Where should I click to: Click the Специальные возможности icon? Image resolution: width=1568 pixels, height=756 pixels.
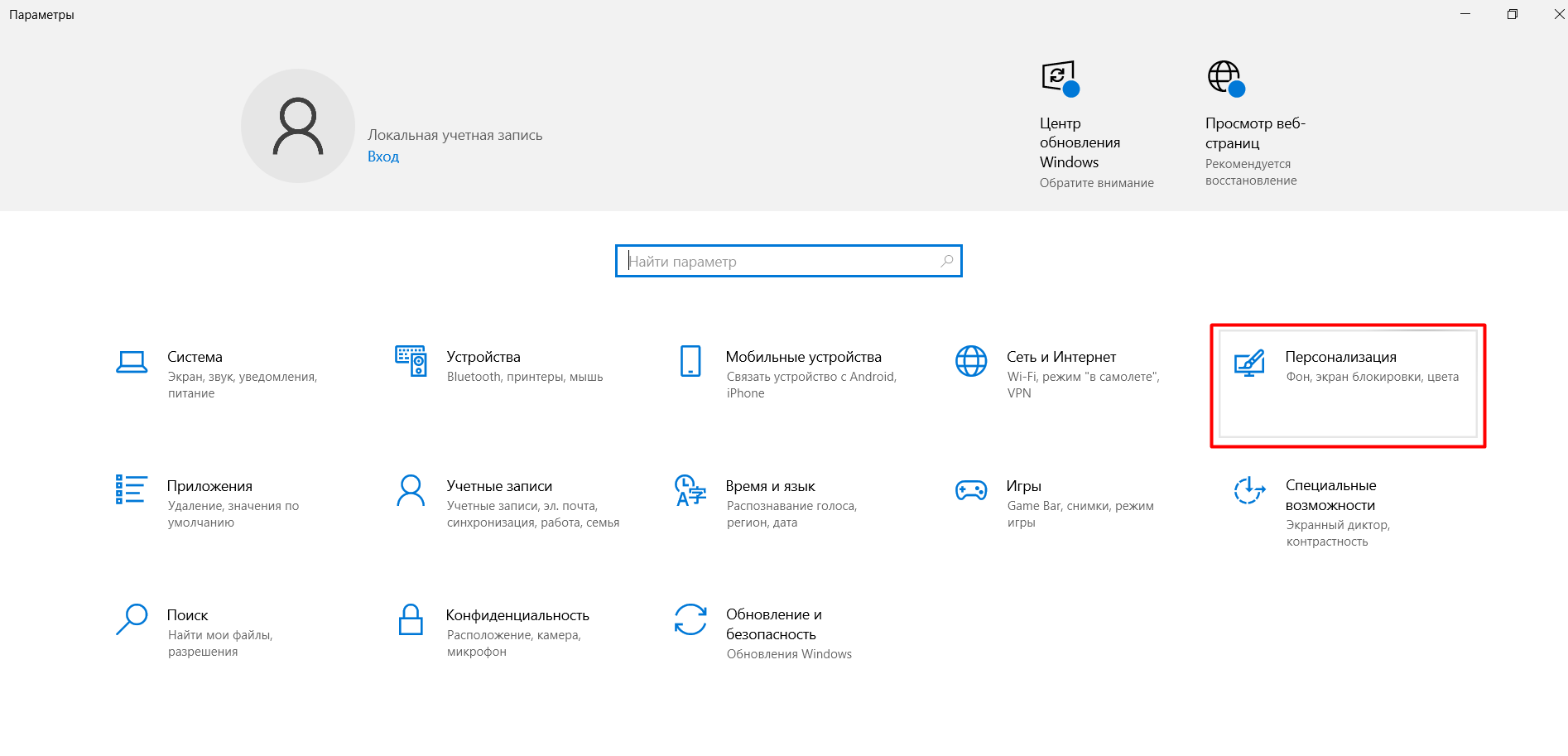(1249, 490)
